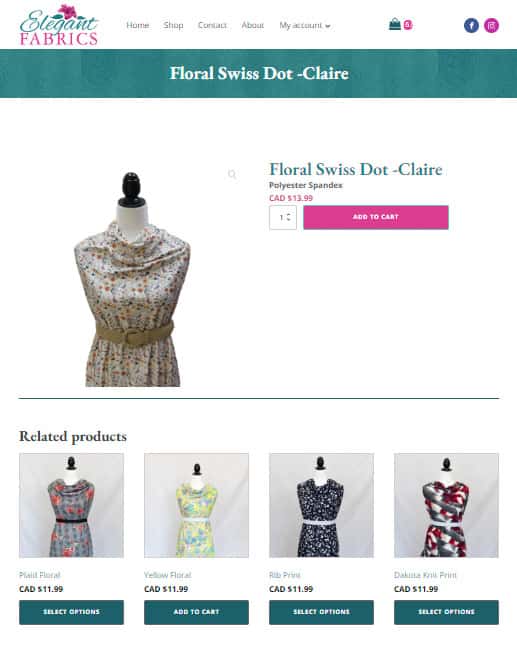Expand the My account dropdown menu

point(305,26)
